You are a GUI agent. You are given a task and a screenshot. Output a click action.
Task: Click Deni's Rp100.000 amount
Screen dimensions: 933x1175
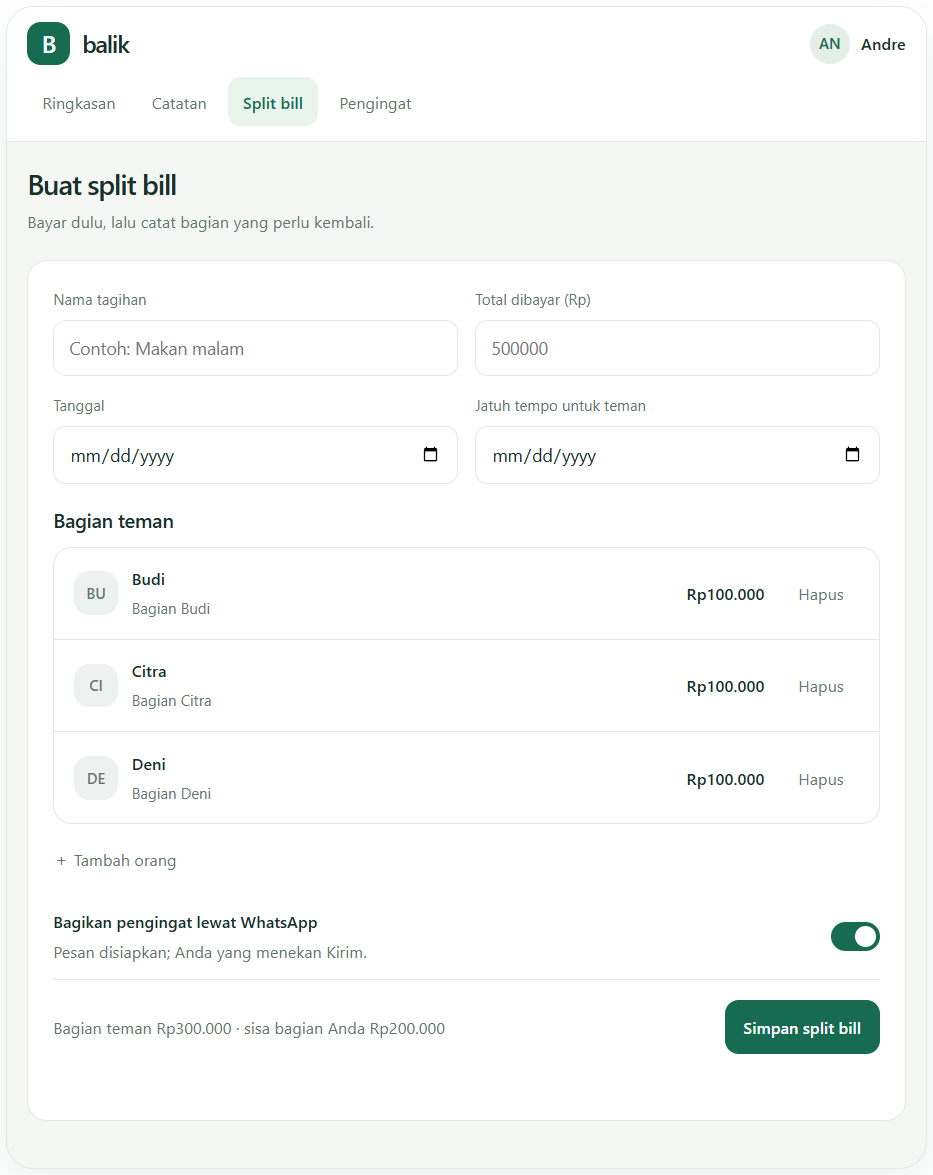[725, 780]
